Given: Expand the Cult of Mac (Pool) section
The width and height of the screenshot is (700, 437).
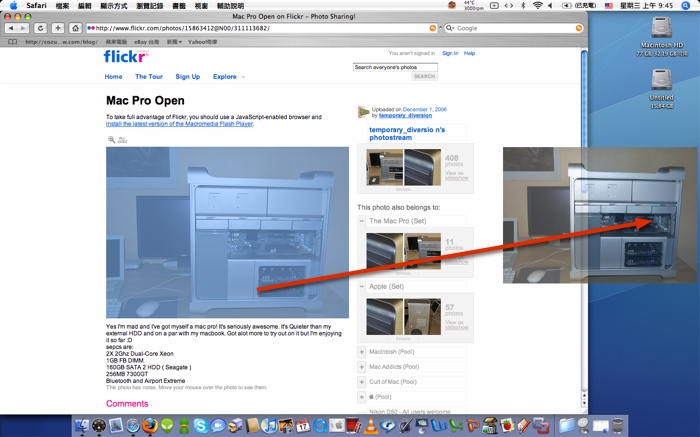Looking at the screenshot, I should click(x=362, y=382).
